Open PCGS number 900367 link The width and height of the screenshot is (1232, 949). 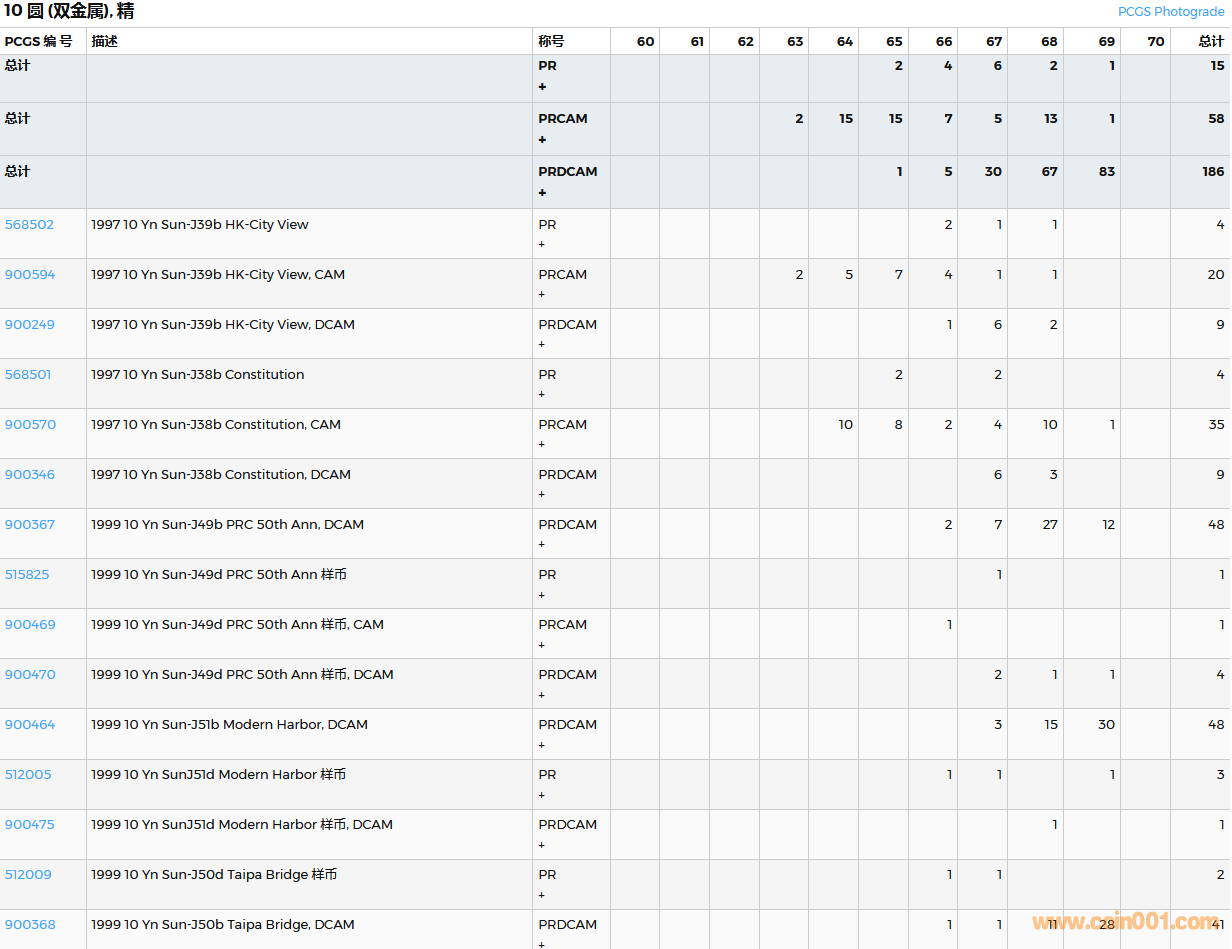[30, 525]
